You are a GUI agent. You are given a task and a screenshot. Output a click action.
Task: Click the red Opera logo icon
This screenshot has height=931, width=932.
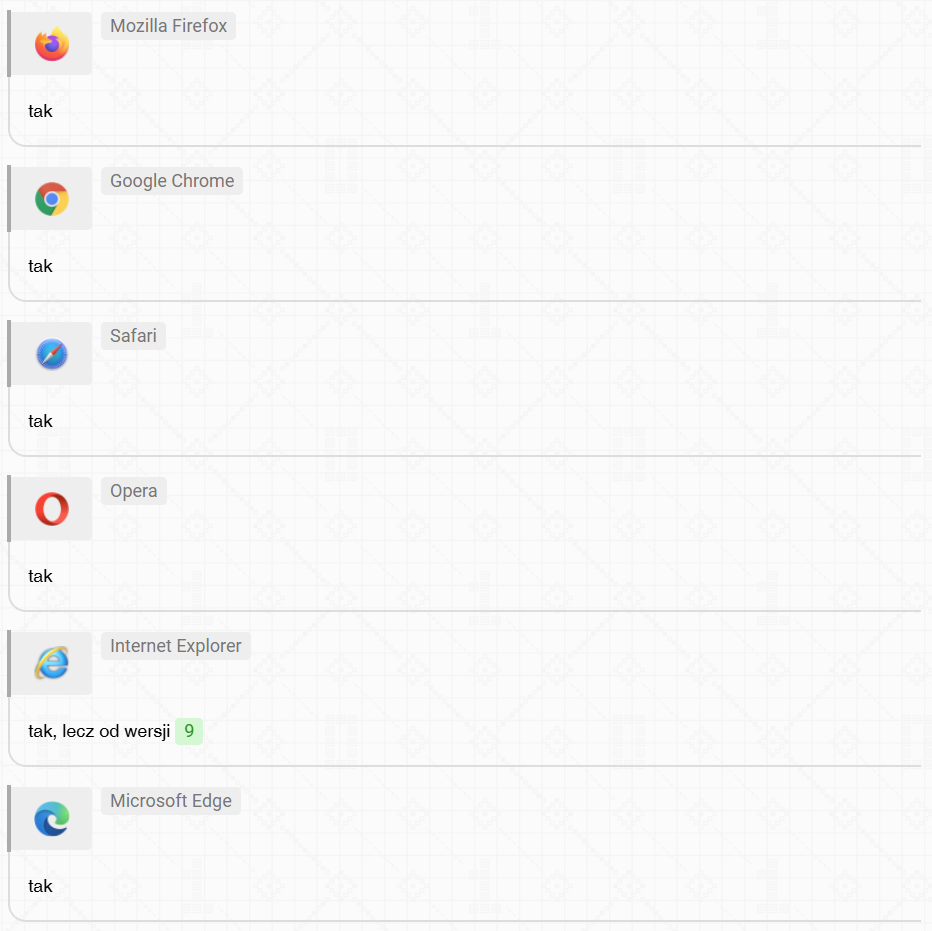point(52,509)
